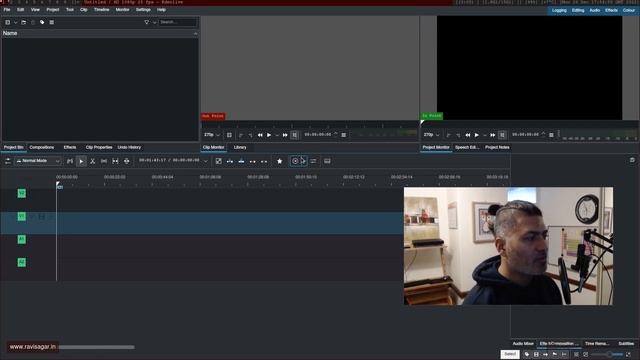The height and width of the screenshot is (360, 640).
Task: Extract the timeline zone
Action: pyautogui.click(x=253, y=161)
